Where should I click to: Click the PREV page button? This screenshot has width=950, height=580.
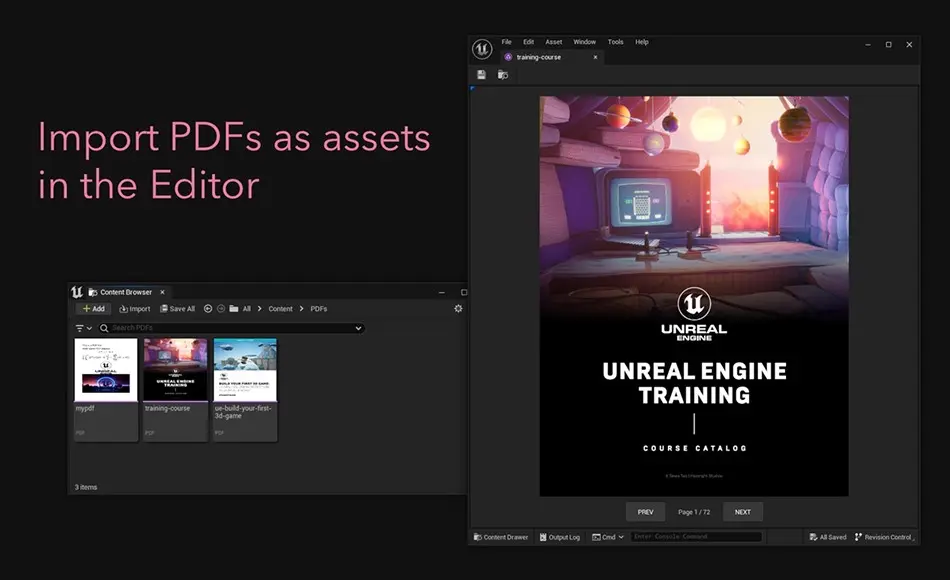pyautogui.click(x=645, y=511)
